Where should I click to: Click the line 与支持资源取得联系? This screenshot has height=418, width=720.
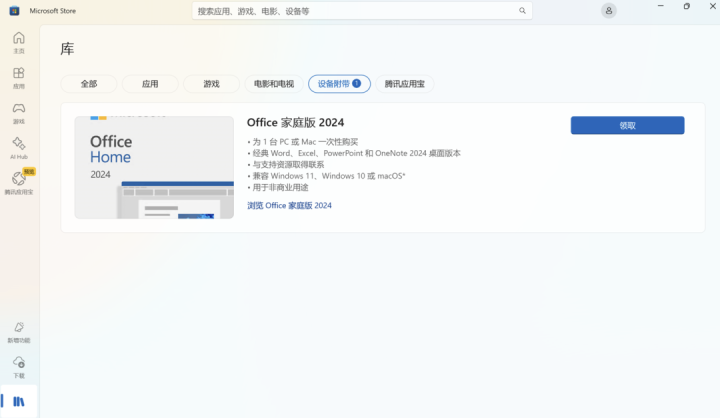[x=286, y=164]
